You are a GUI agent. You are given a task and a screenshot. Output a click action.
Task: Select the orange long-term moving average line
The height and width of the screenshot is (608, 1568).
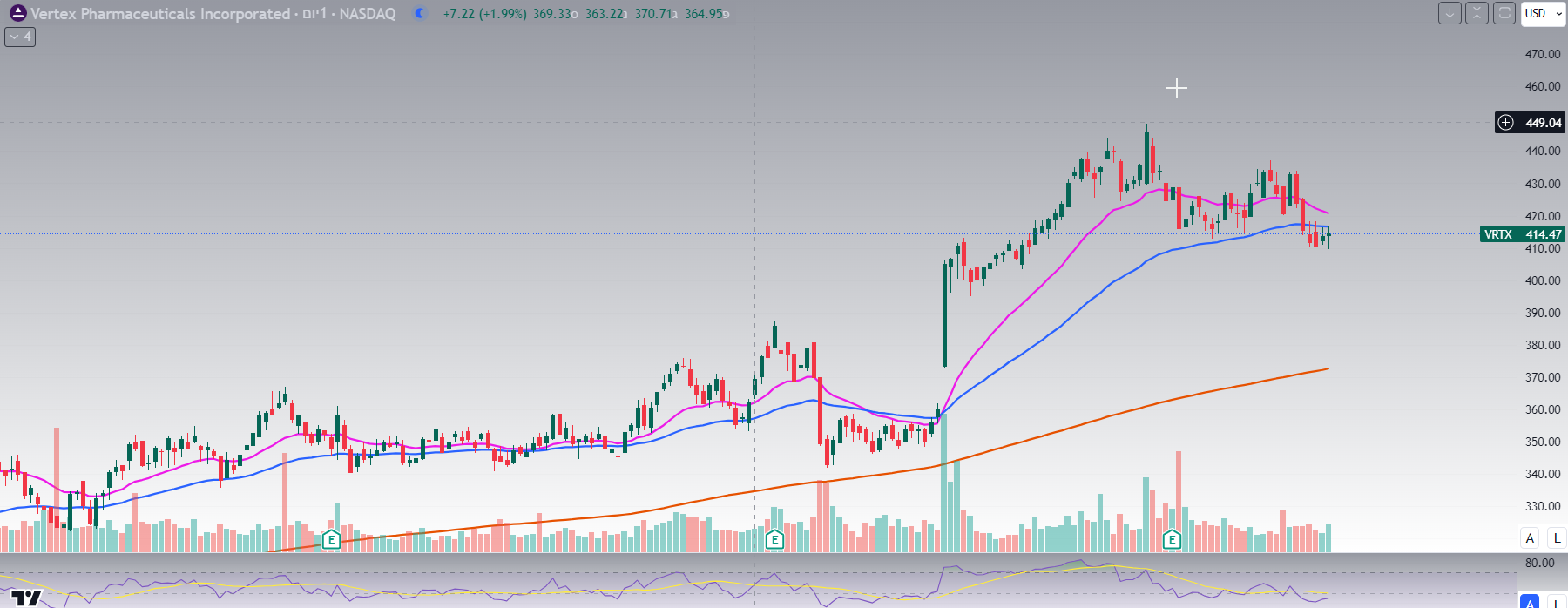coord(1132,408)
